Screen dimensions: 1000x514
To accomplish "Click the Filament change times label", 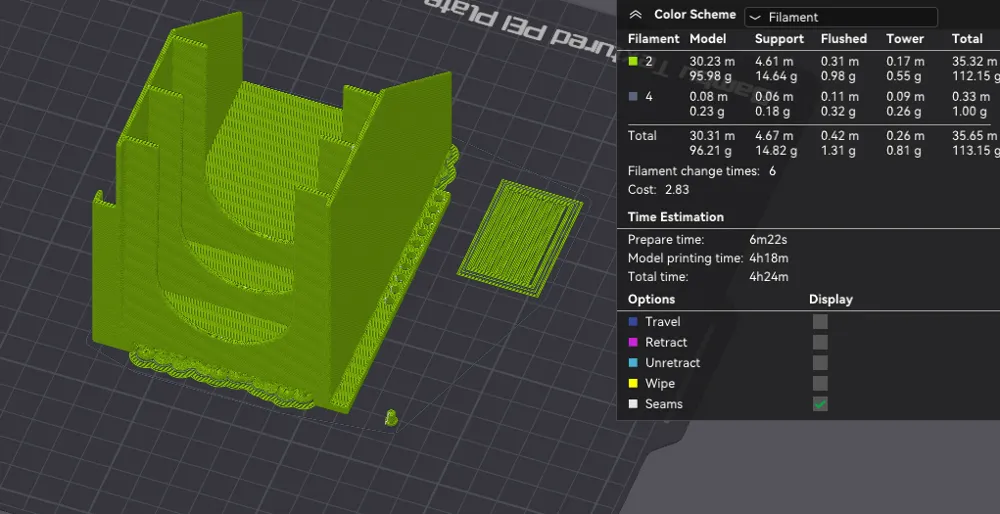I will (694, 171).
